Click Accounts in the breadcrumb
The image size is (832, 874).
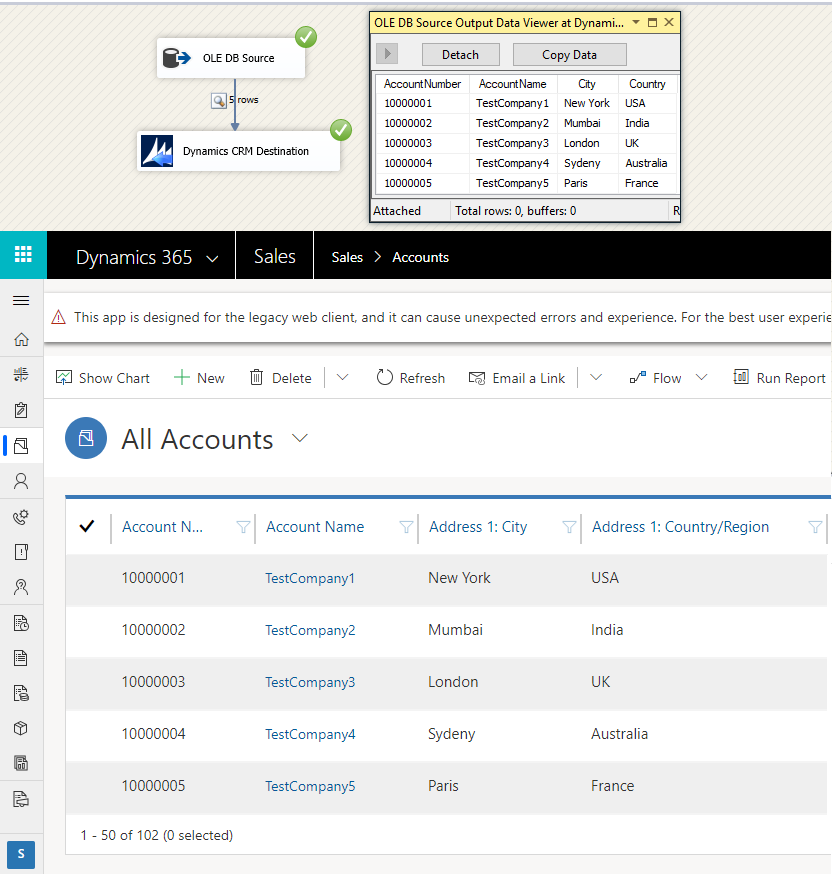coord(420,257)
